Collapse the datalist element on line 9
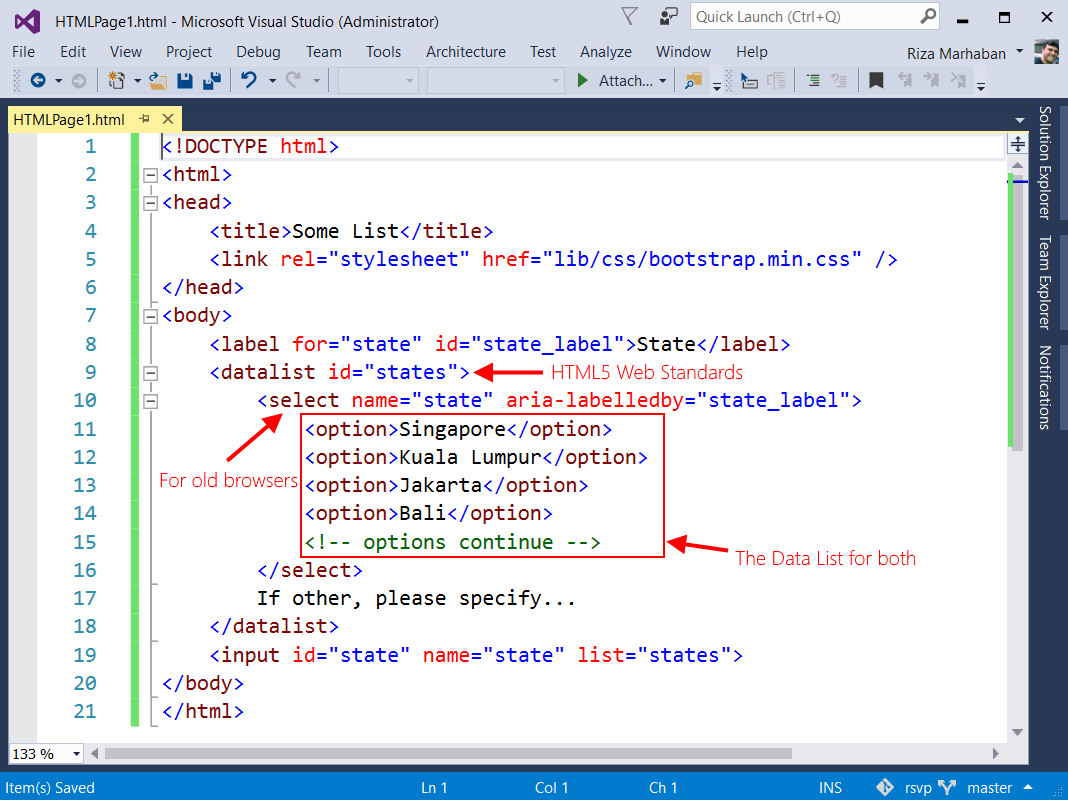Viewport: 1068px width, 800px height. (151, 373)
